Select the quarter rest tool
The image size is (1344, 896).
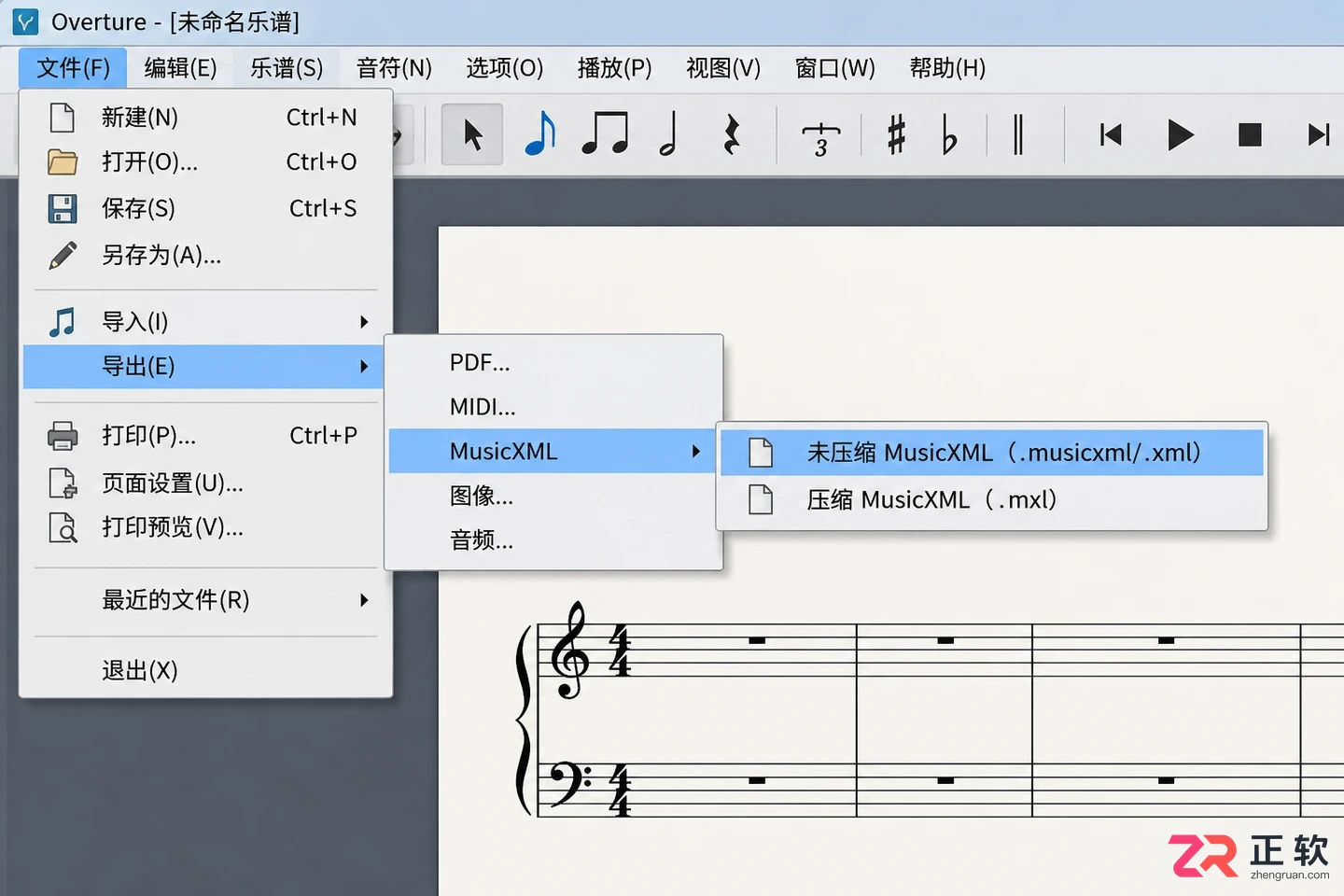pyautogui.click(x=733, y=135)
